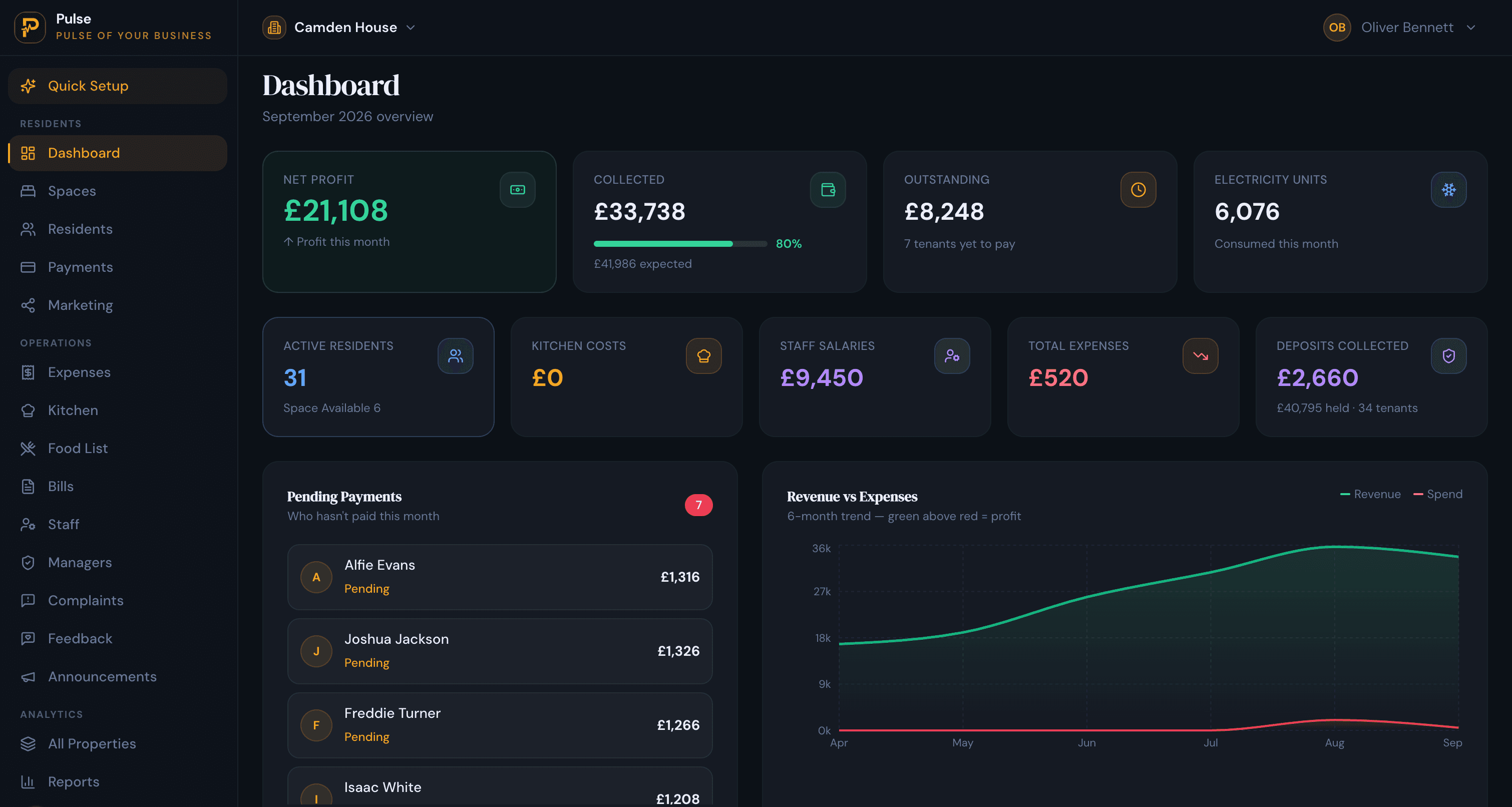
Task: Open the Bills page
Action: coord(117,487)
